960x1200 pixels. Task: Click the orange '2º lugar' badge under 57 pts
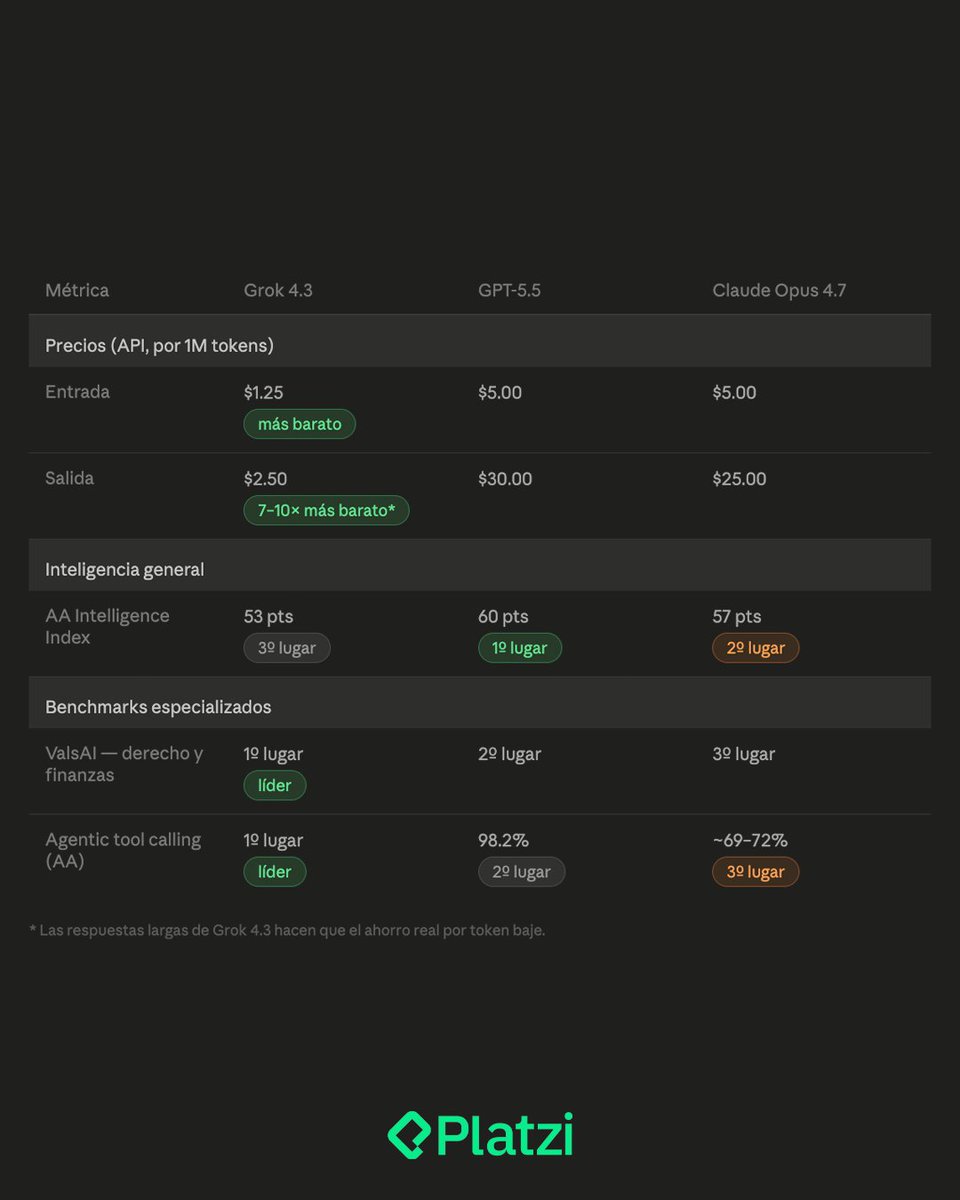tap(756, 648)
